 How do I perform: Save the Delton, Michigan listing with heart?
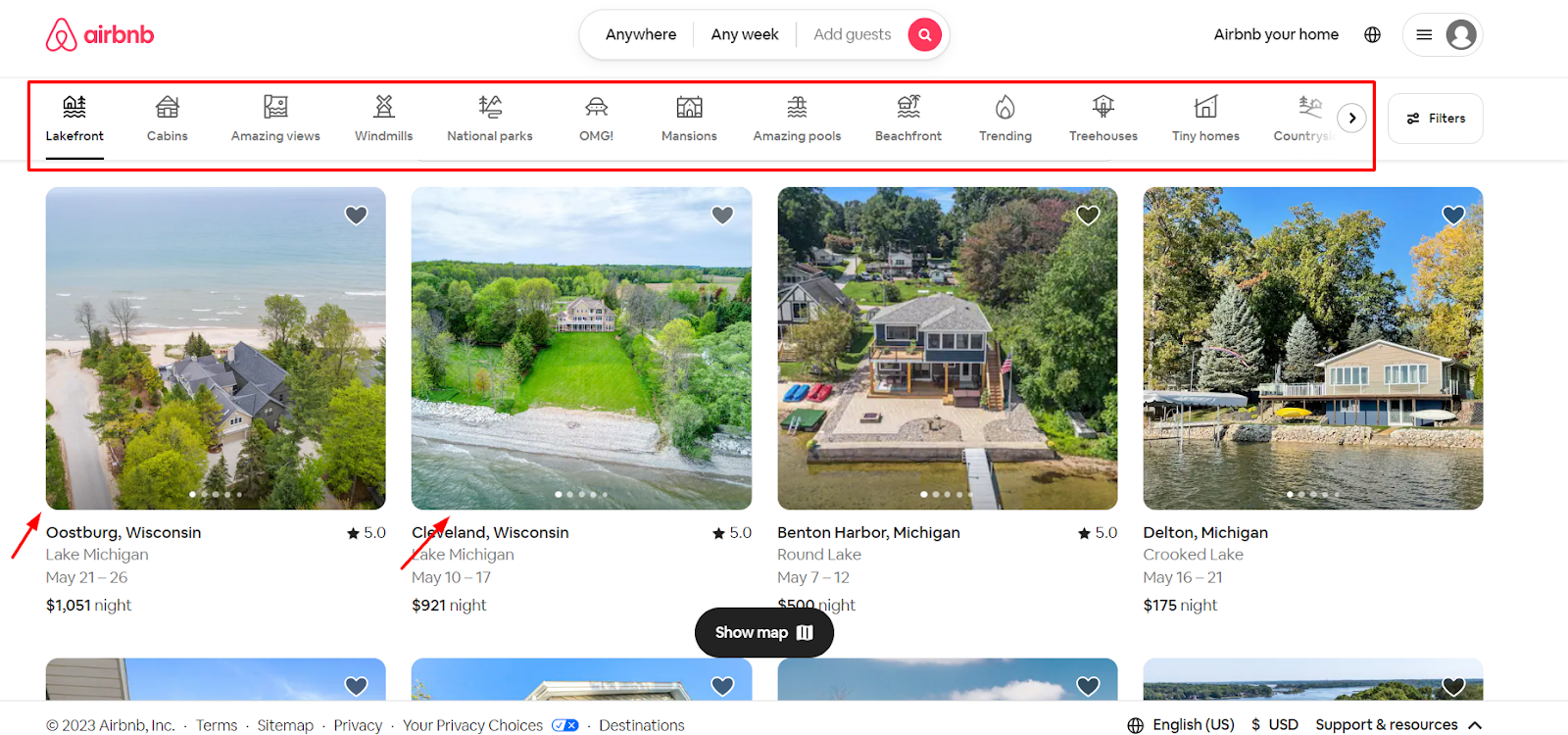1453,215
